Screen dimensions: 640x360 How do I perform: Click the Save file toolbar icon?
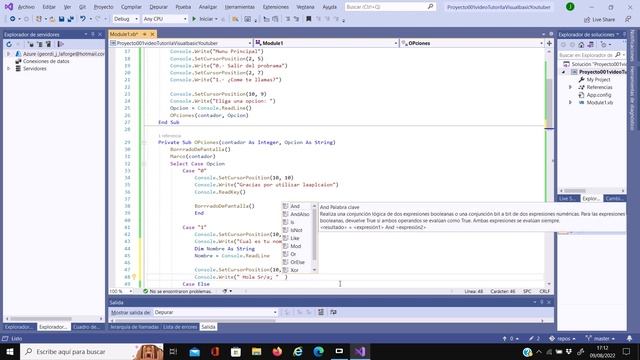62,19
